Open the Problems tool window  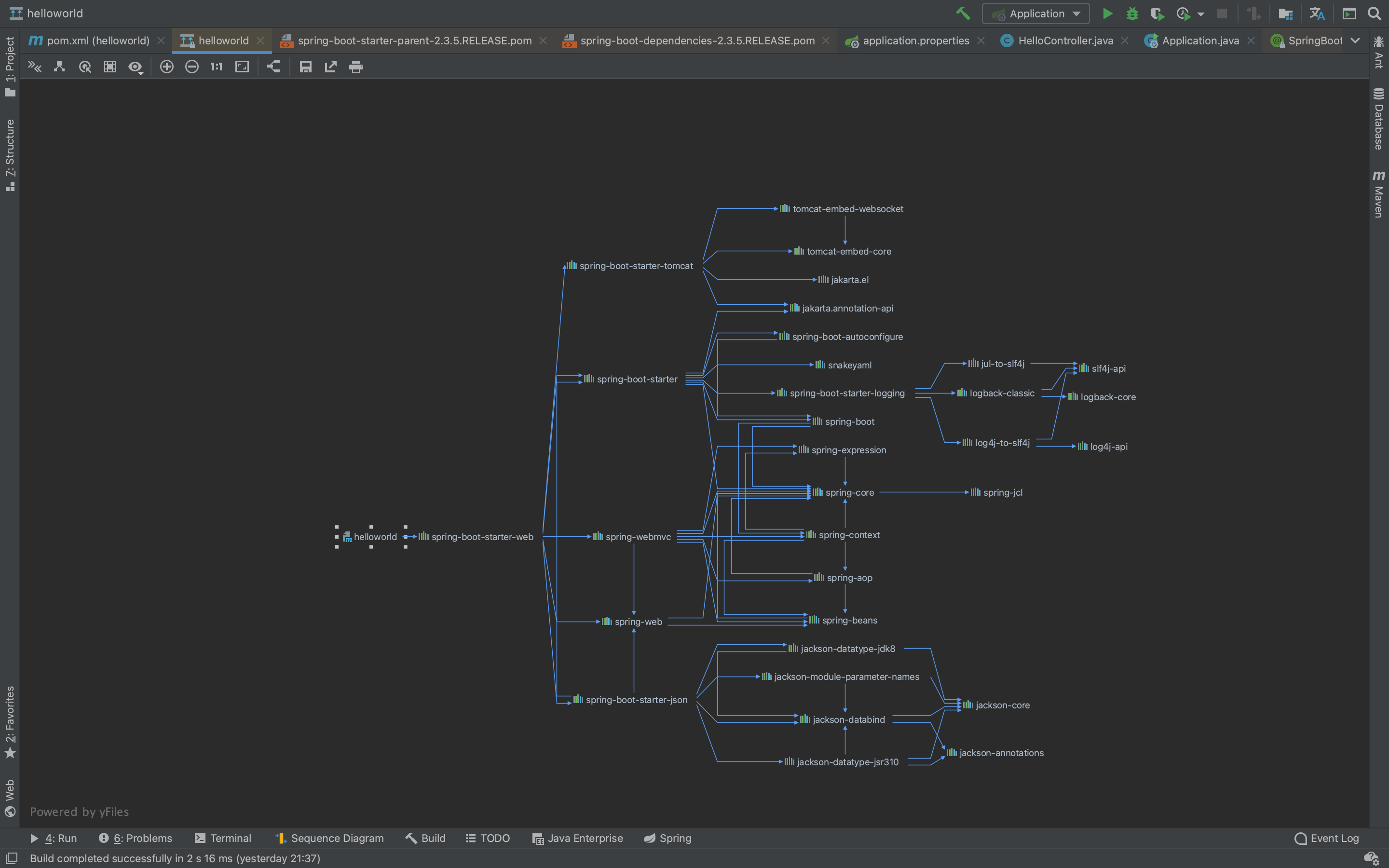pyautogui.click(x=136, y=838)
